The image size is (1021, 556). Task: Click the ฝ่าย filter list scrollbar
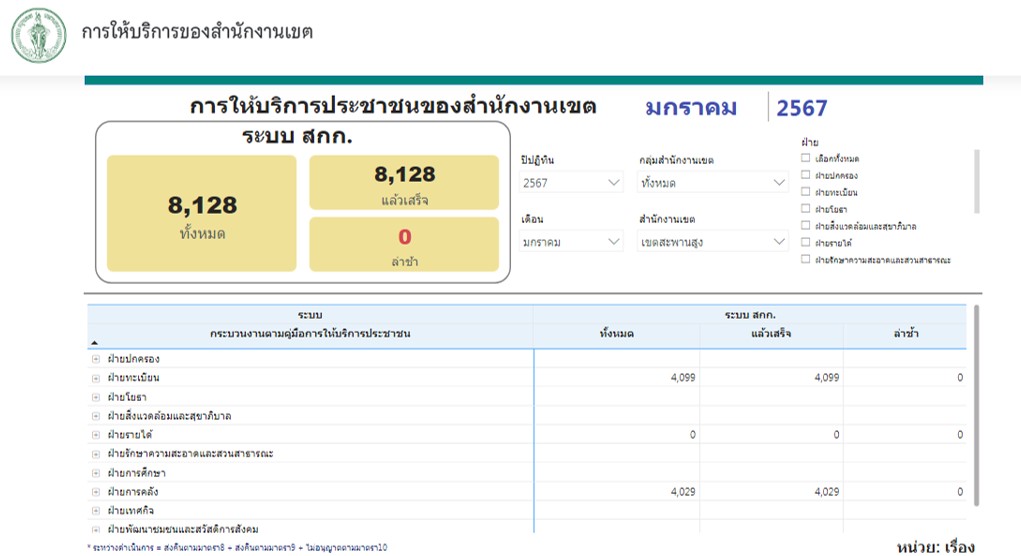(976, 182)
